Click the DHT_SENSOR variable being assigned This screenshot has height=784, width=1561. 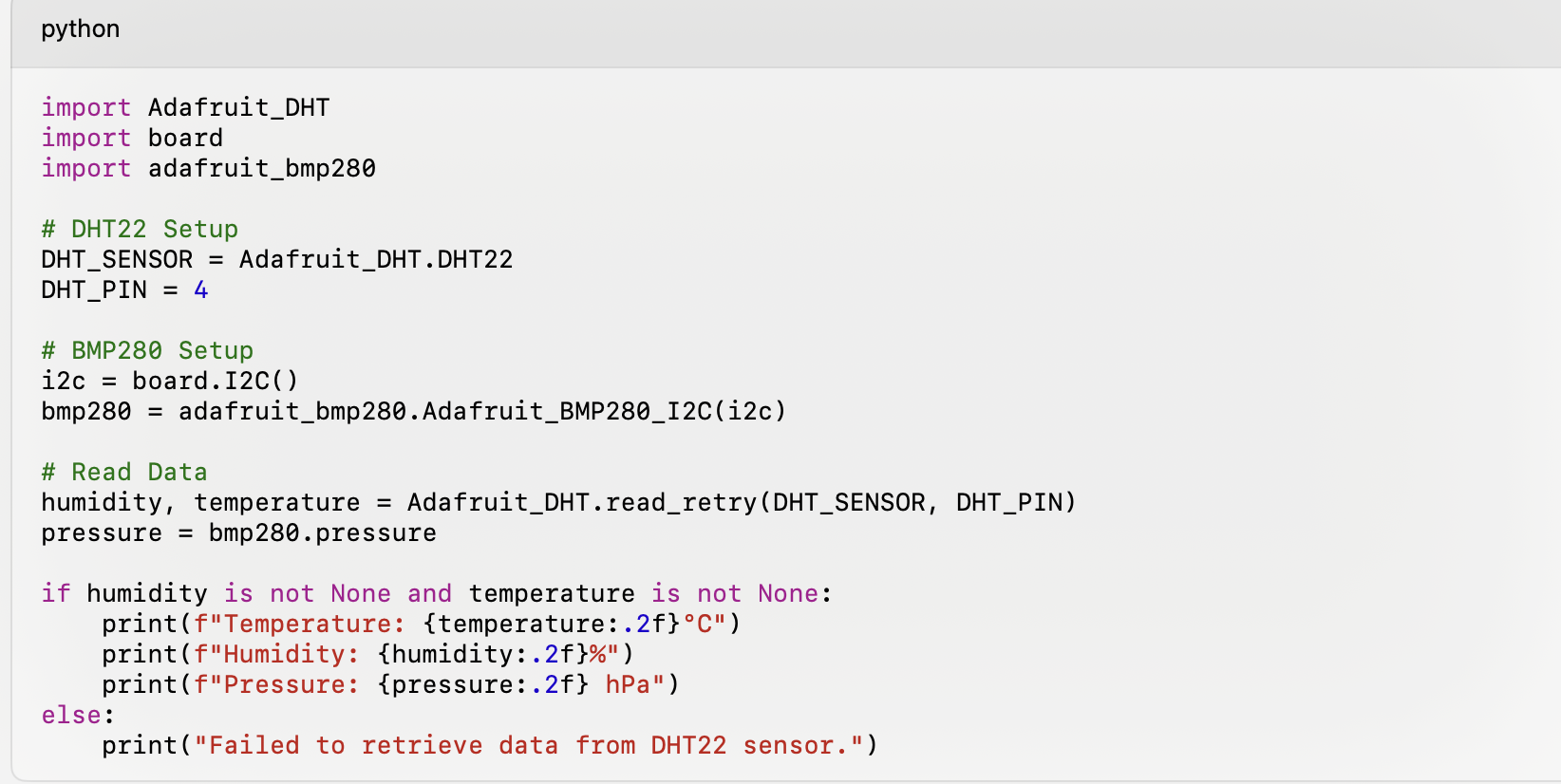116,259
